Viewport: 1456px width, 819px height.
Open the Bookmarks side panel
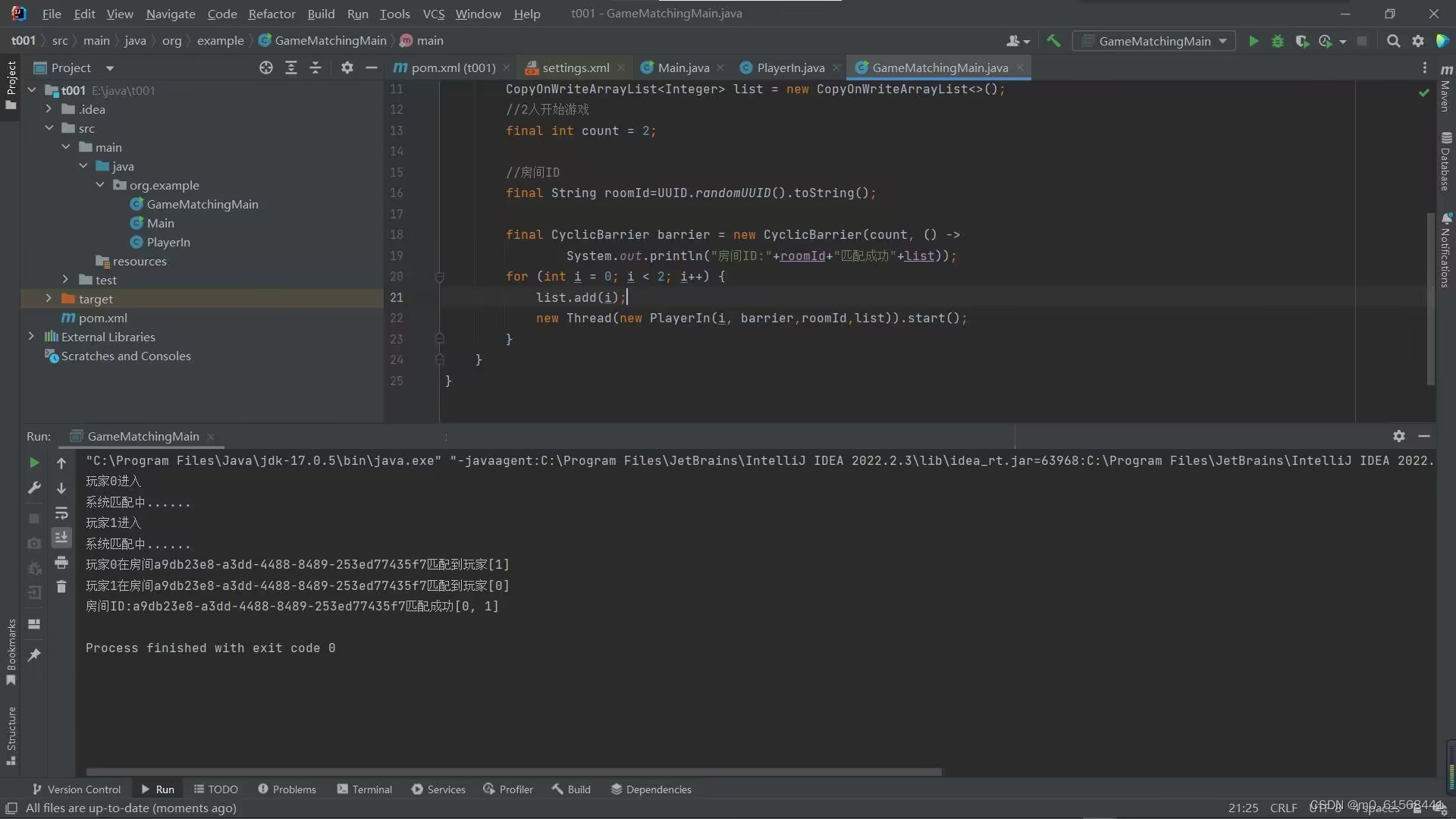tap(11, 652)
